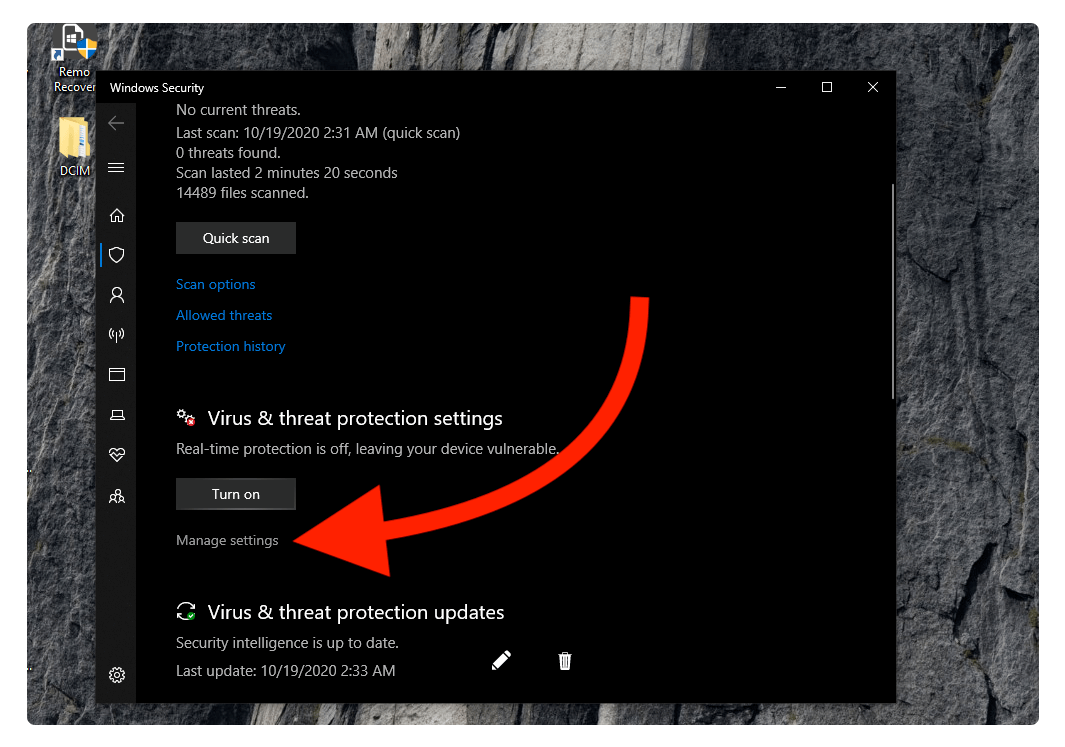Open Device performance & health heart icon
This screenshot has width=1065, height=747.
(x=117, y=454)
